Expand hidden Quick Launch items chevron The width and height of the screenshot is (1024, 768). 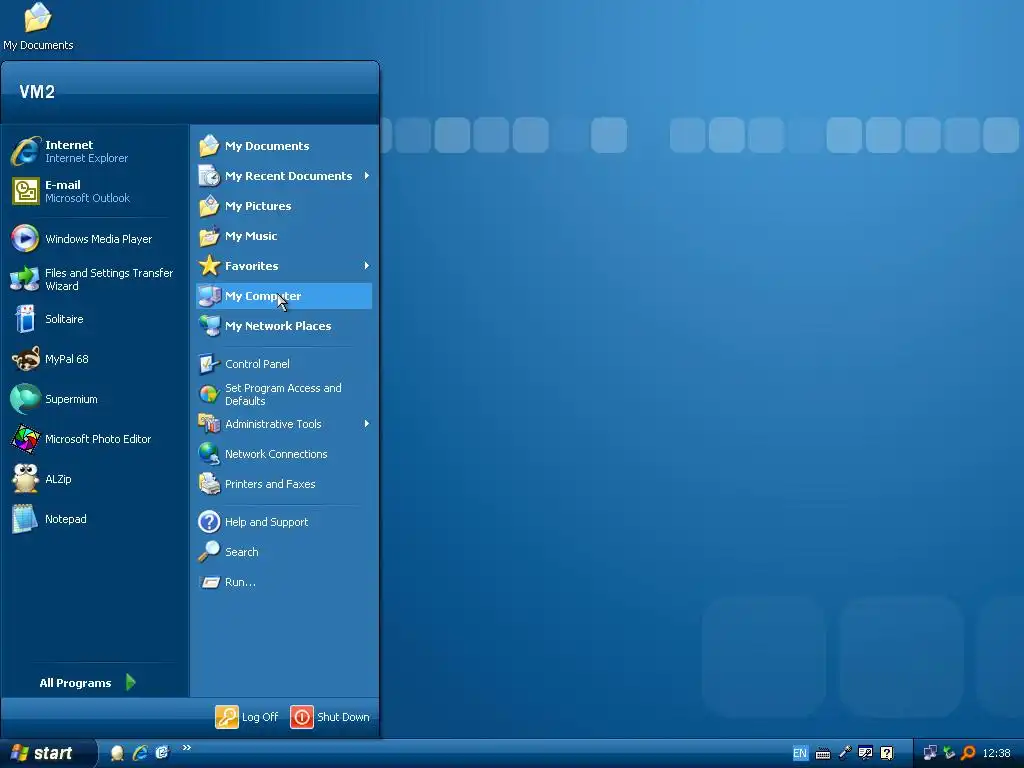click(x=187, y=748)
